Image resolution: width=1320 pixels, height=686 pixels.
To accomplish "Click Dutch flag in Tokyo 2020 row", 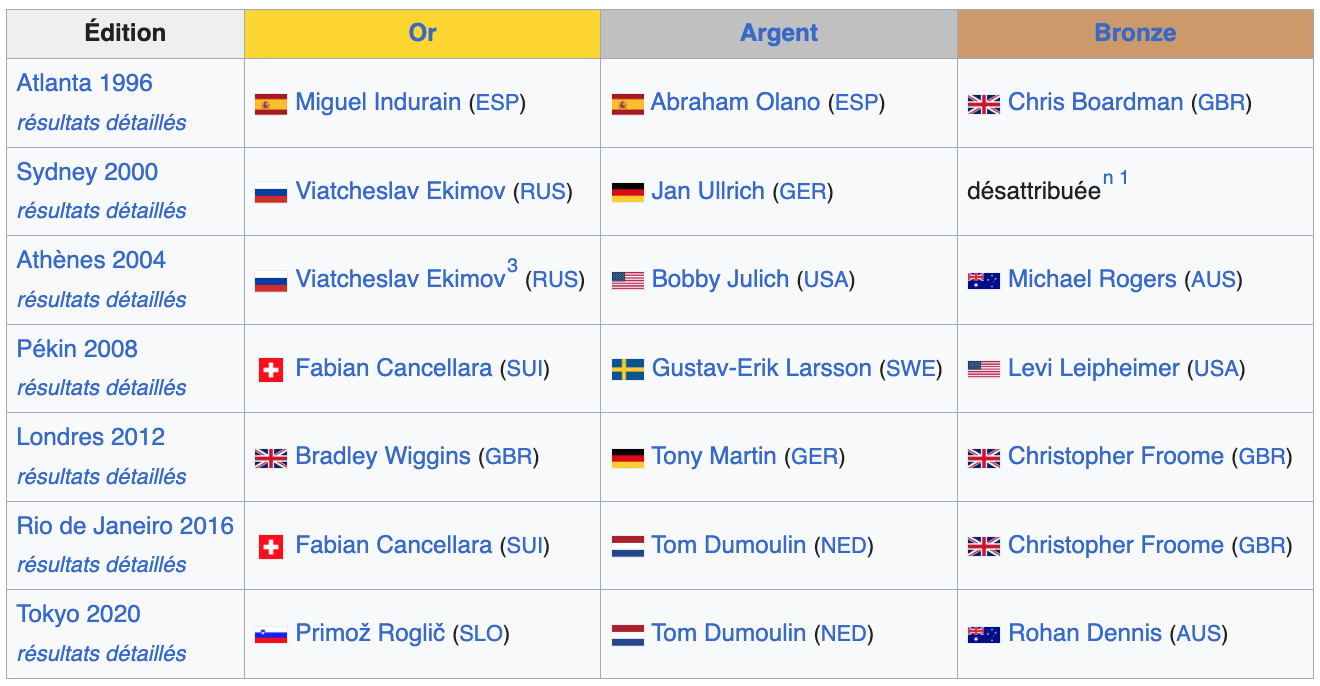I will 627,634.
